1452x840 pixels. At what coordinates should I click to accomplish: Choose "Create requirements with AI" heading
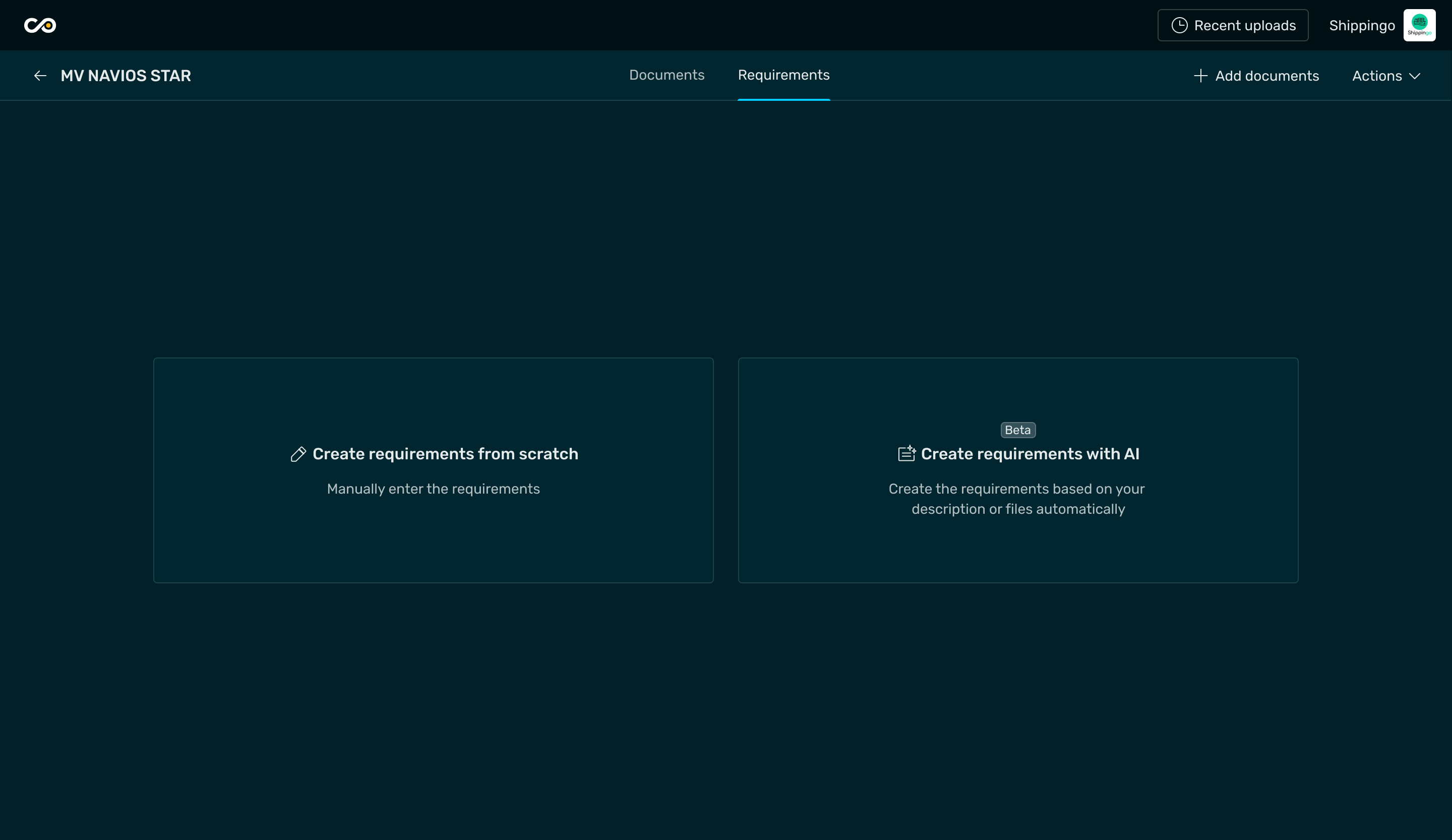tap(1030, 454)
